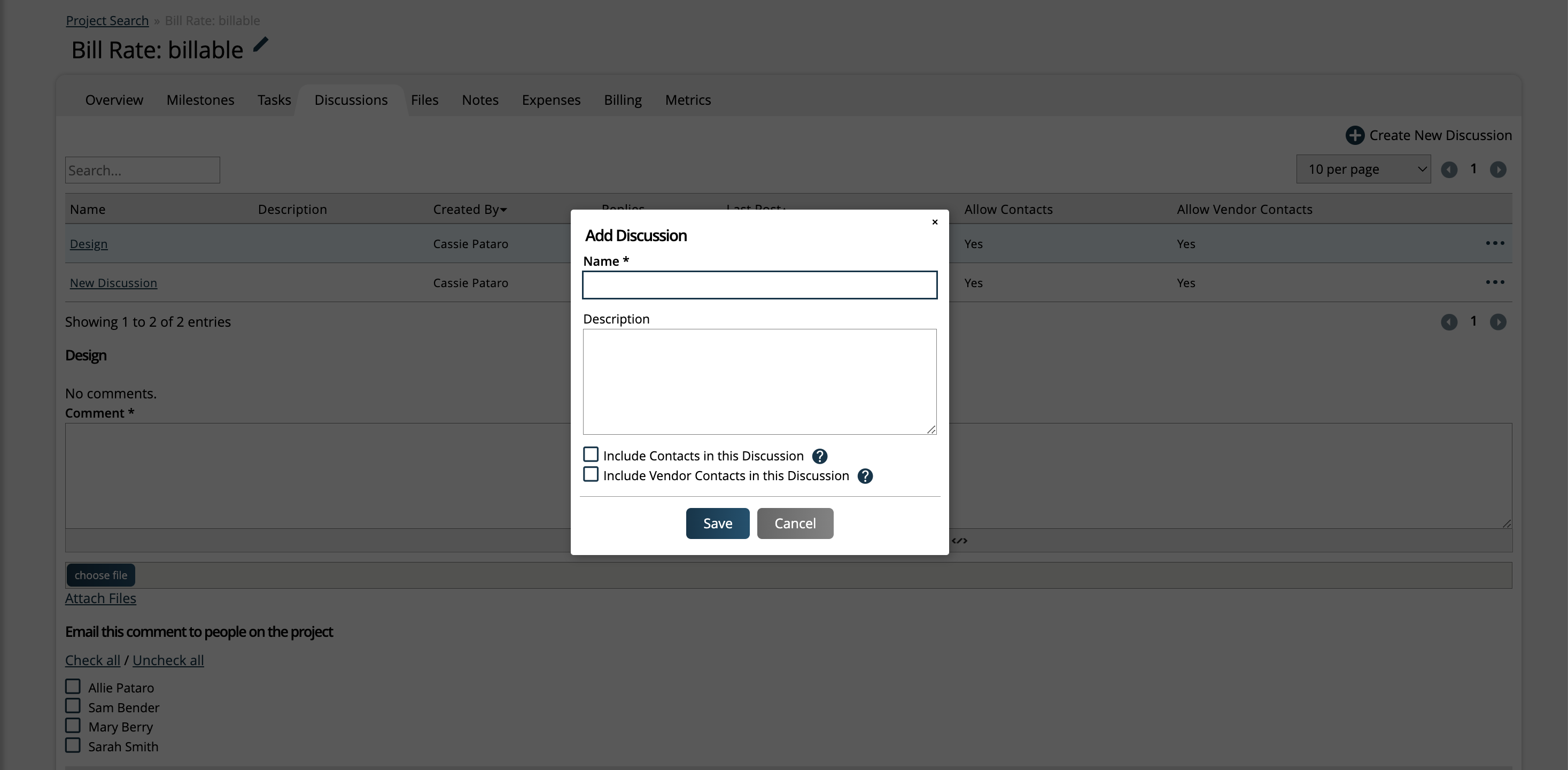
Task: Open the 10 per page dropdown
Action: pos(1363,170)
